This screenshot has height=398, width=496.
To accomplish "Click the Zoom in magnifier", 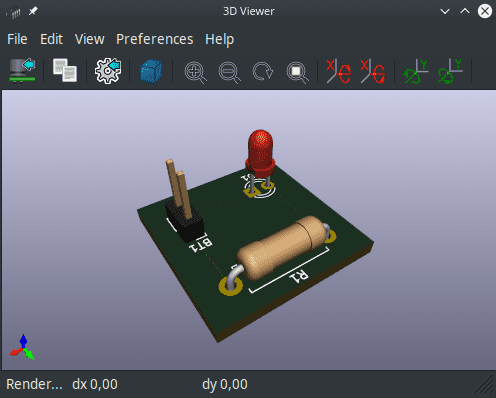I will point(195,72).
